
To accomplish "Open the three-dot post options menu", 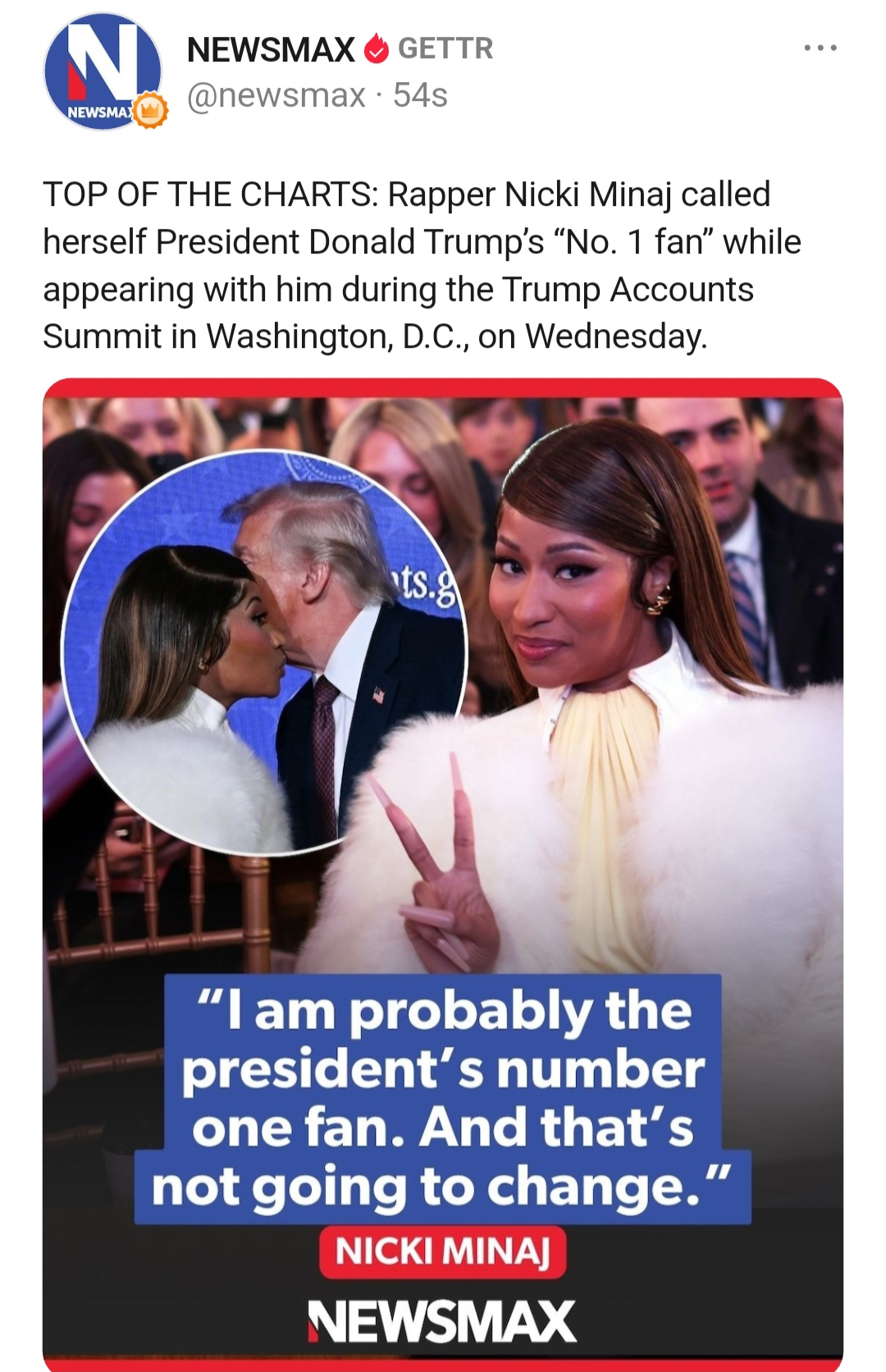I will pos(820,48).
